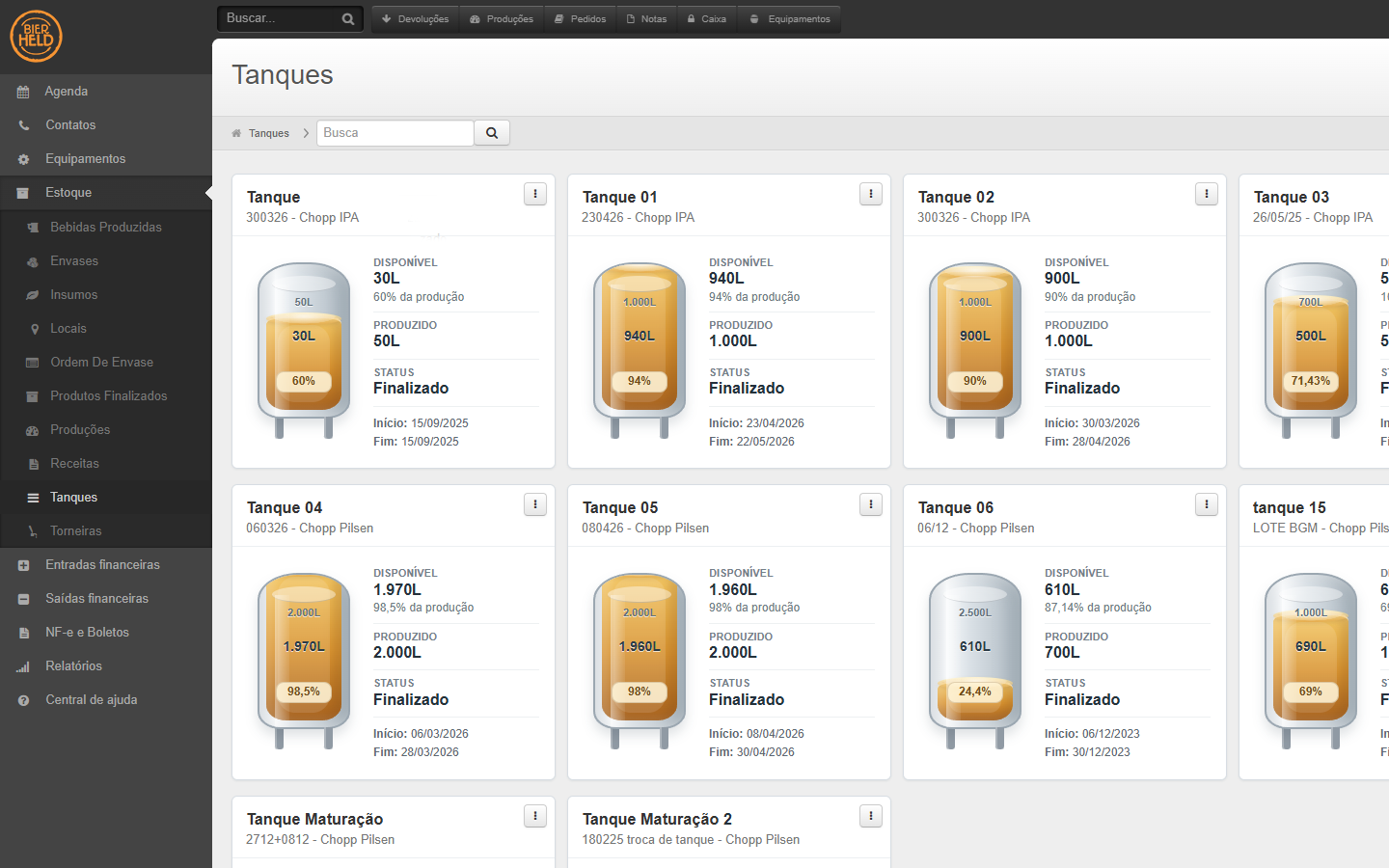Open Insumos submenu item

point(106,295)
